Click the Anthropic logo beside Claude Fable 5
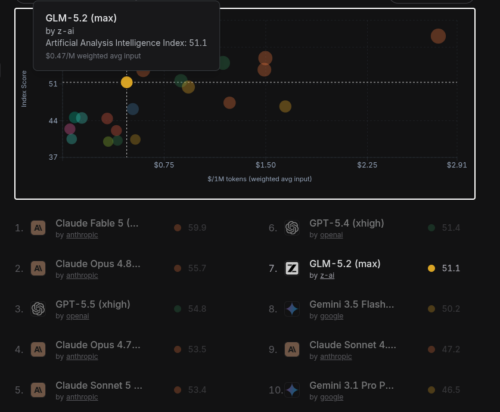Viewport: 500px width, 412px height. click(38, 228)
